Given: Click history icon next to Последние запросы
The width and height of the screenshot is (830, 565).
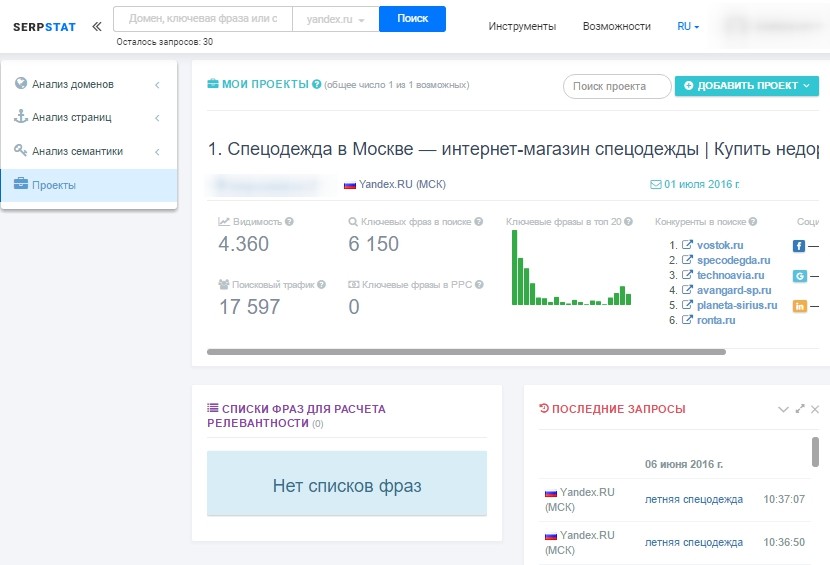Looking at the screenshot, I should pyautogui.click(x=544, y=408).
